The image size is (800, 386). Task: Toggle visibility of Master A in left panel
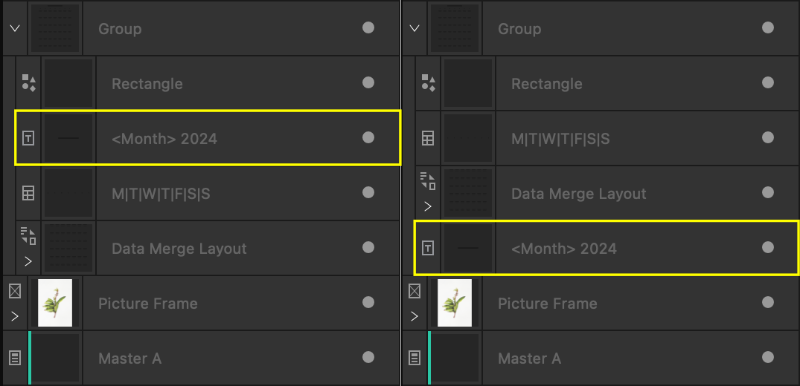368,357
